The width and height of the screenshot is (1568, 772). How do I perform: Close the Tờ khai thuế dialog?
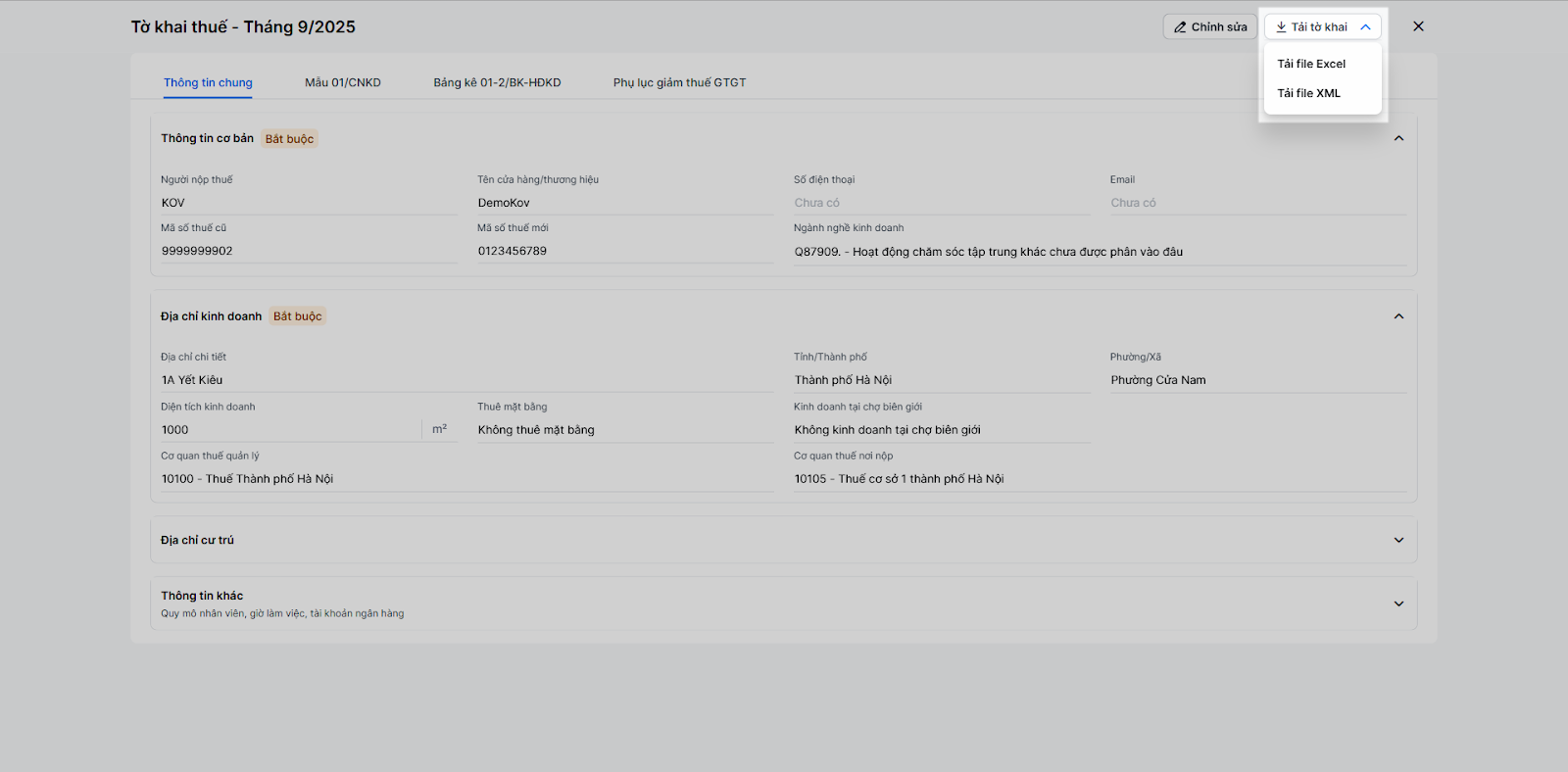click(x=1418, y=26)
